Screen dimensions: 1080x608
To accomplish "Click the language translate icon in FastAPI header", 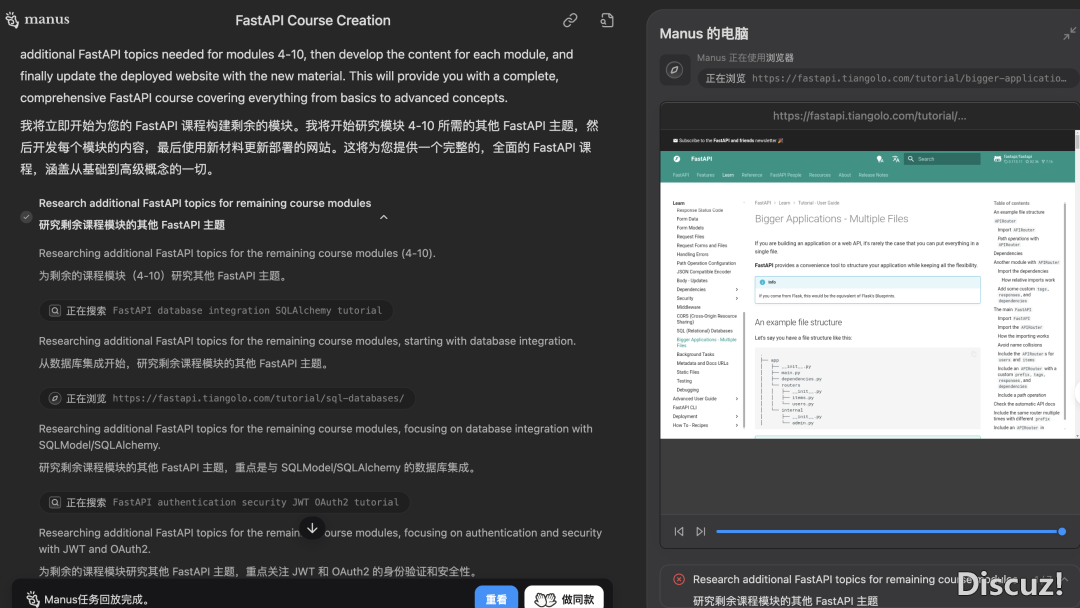I will tap(896, 159).
